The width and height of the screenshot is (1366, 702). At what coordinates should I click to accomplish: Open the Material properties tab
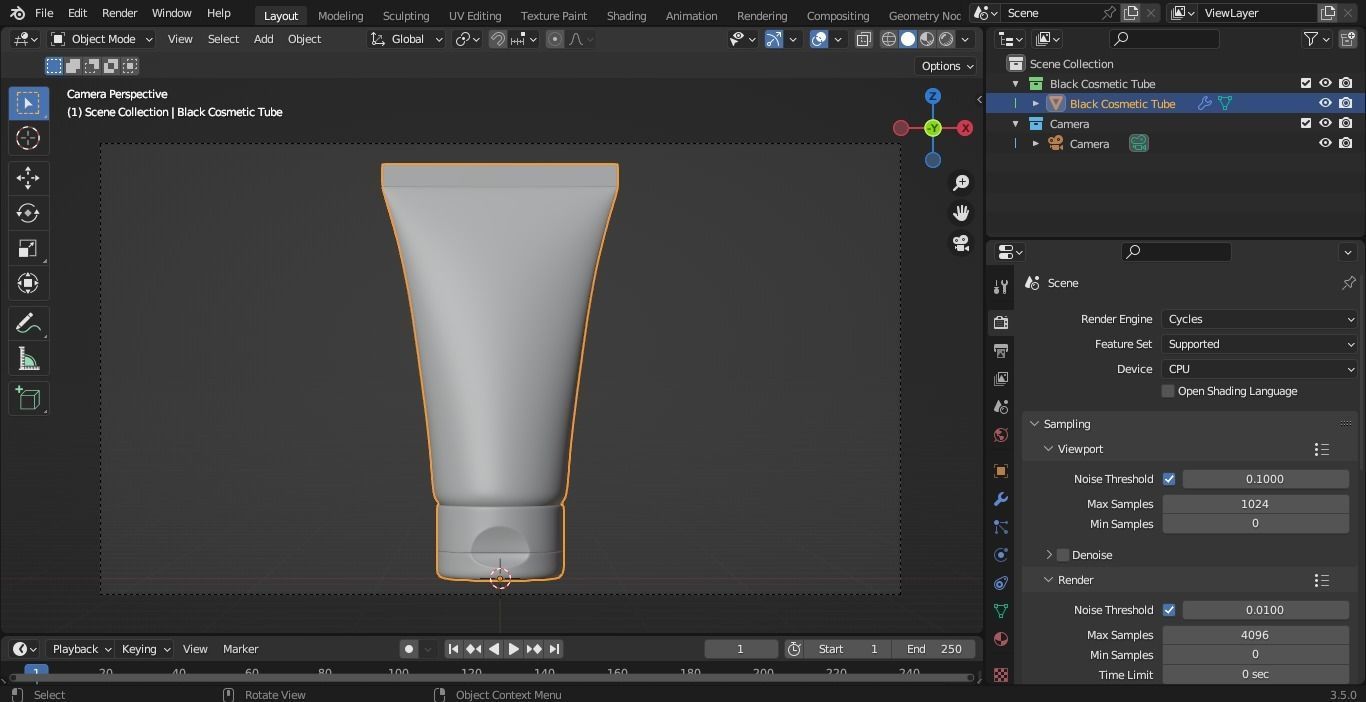click(1001, 639)
